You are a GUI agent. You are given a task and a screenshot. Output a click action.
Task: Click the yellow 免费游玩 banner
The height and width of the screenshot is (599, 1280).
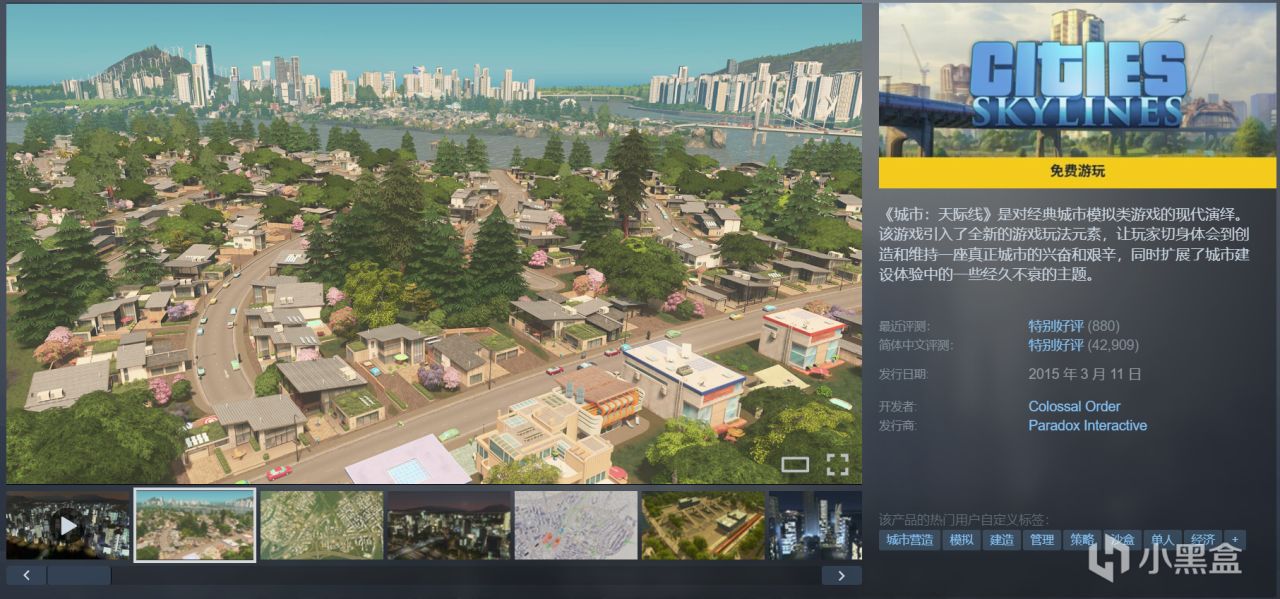tap(1077, 171)
